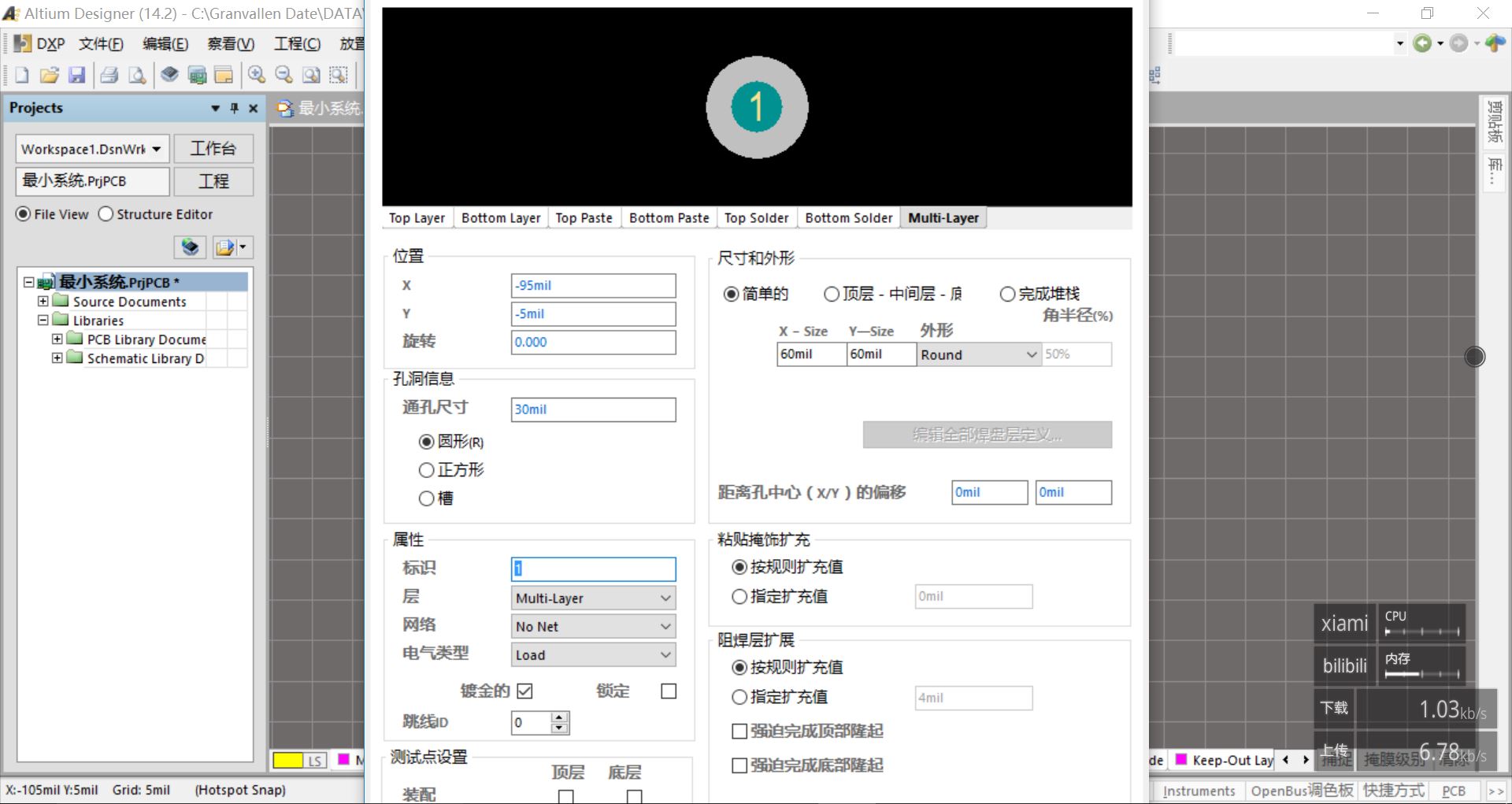The height and width of the screenshot is (804, 1512).
Task: Click the grey forward navigation arrow
Action: click(1458, 43)
